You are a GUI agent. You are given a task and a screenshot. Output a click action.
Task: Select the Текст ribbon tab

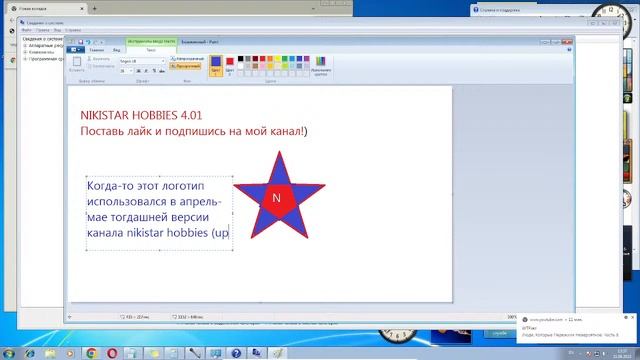[x=151, y=50]
